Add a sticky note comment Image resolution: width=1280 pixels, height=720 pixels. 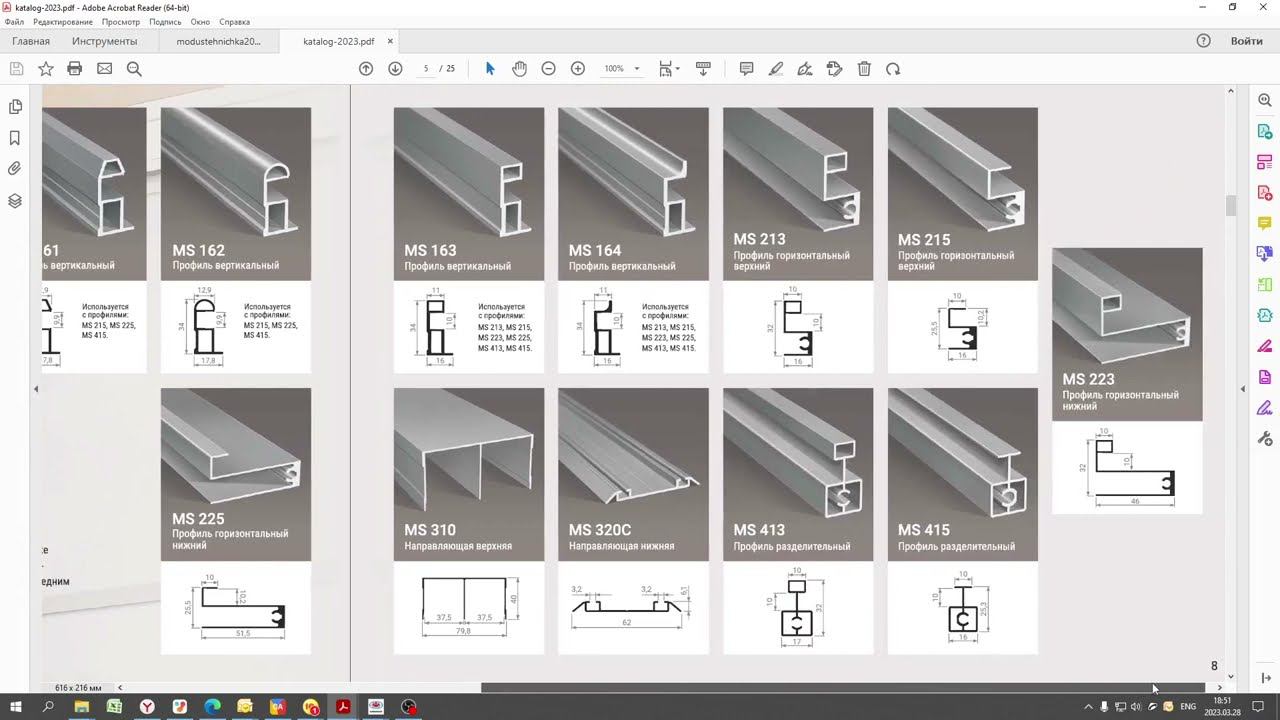point(746,69)
